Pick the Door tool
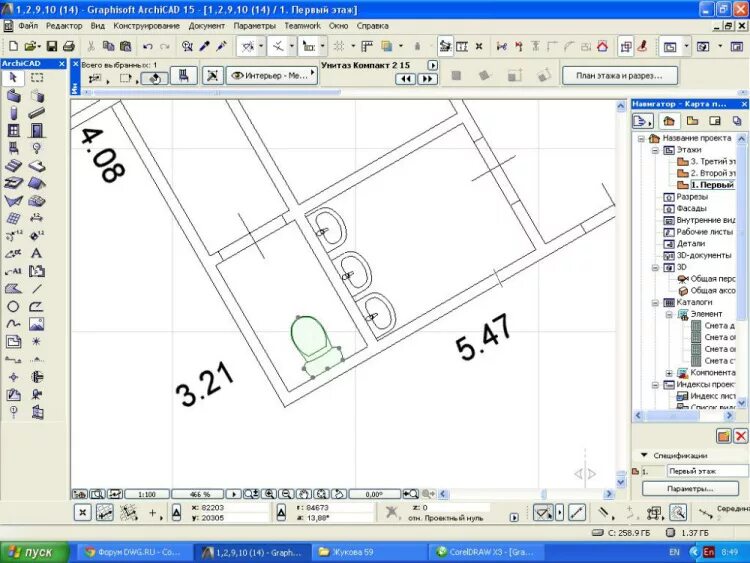750x563 pixels. [x=37, y=130]
